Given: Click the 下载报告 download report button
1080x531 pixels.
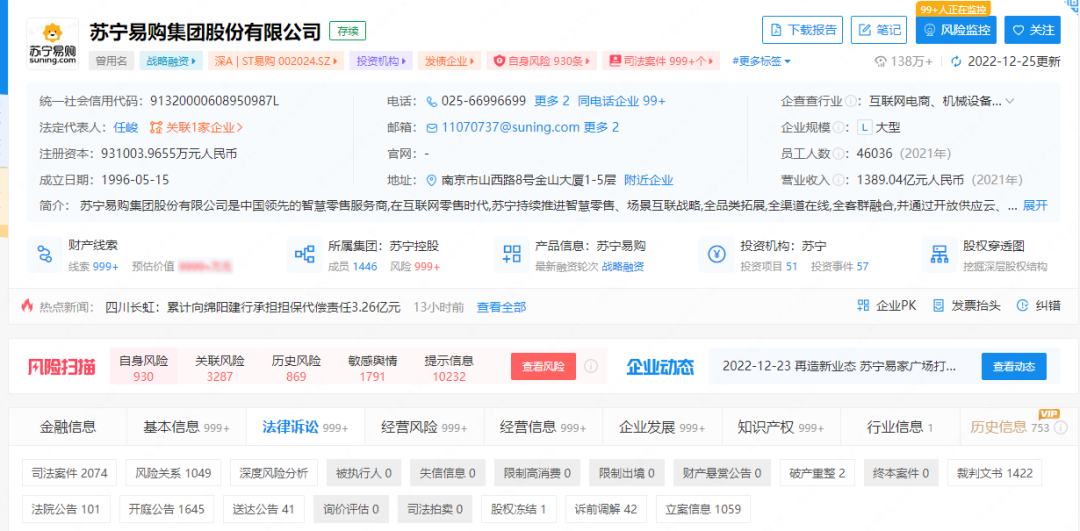Looking at the screenshot, I should 802,30.
